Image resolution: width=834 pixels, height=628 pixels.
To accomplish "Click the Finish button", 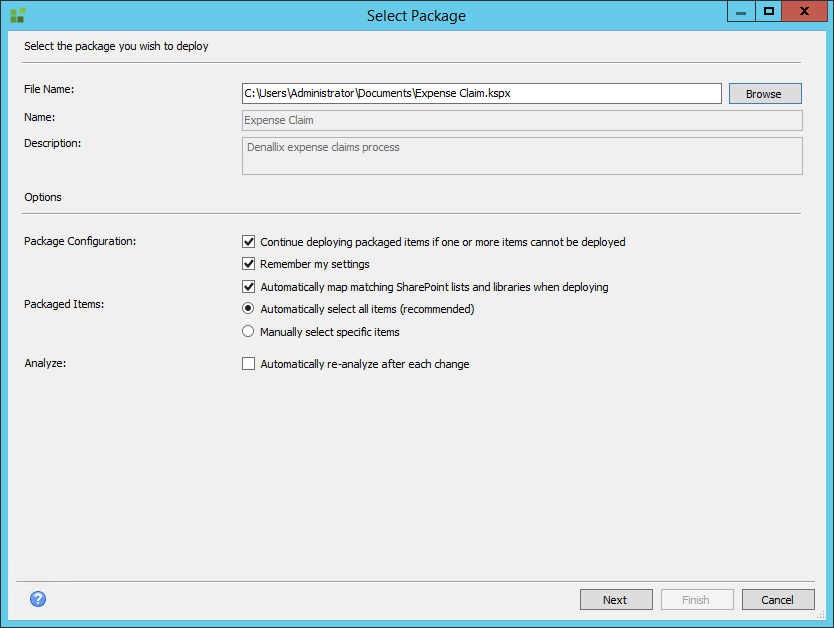I will (x=696, y=600).
